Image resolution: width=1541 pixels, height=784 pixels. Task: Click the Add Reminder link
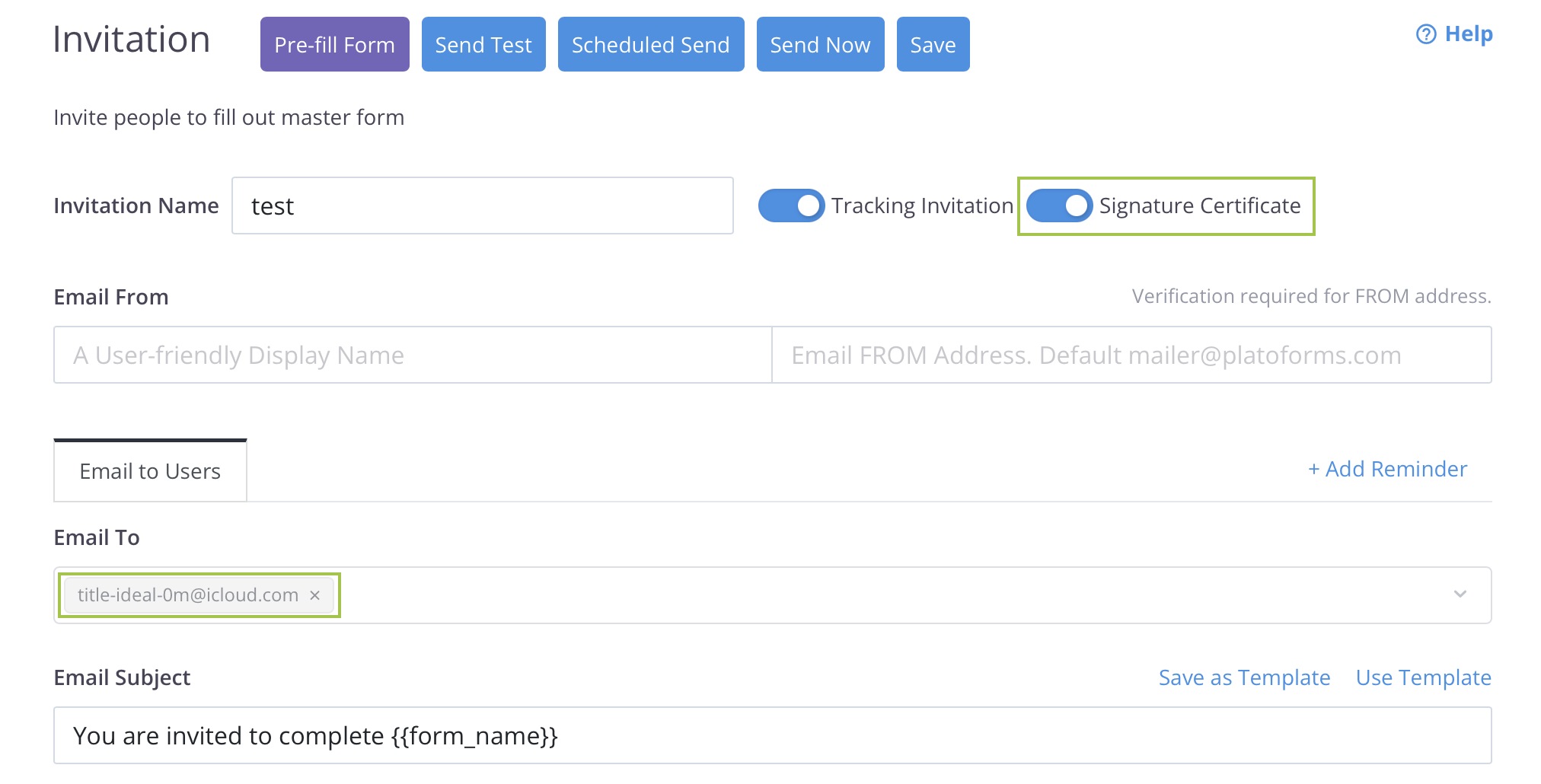(1387, 469)
